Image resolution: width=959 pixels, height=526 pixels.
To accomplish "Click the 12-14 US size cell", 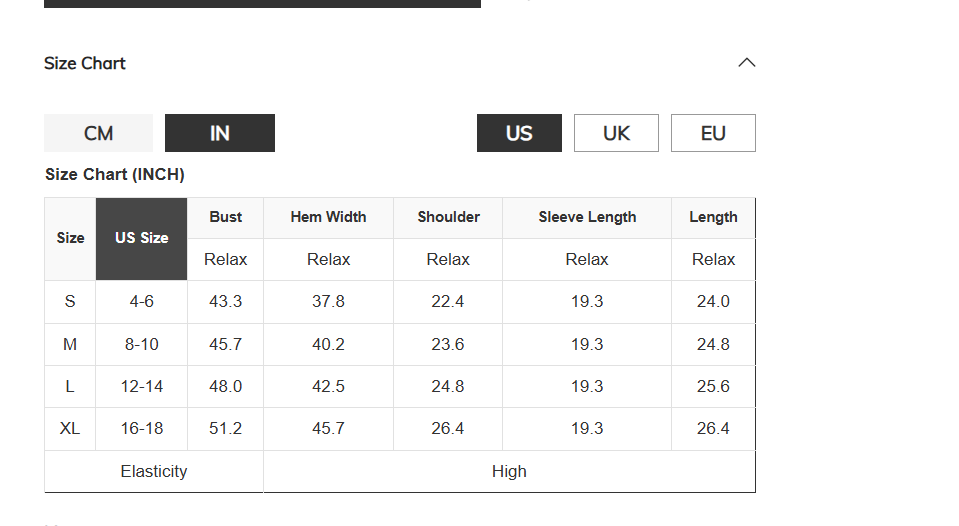I will (141, 387).
